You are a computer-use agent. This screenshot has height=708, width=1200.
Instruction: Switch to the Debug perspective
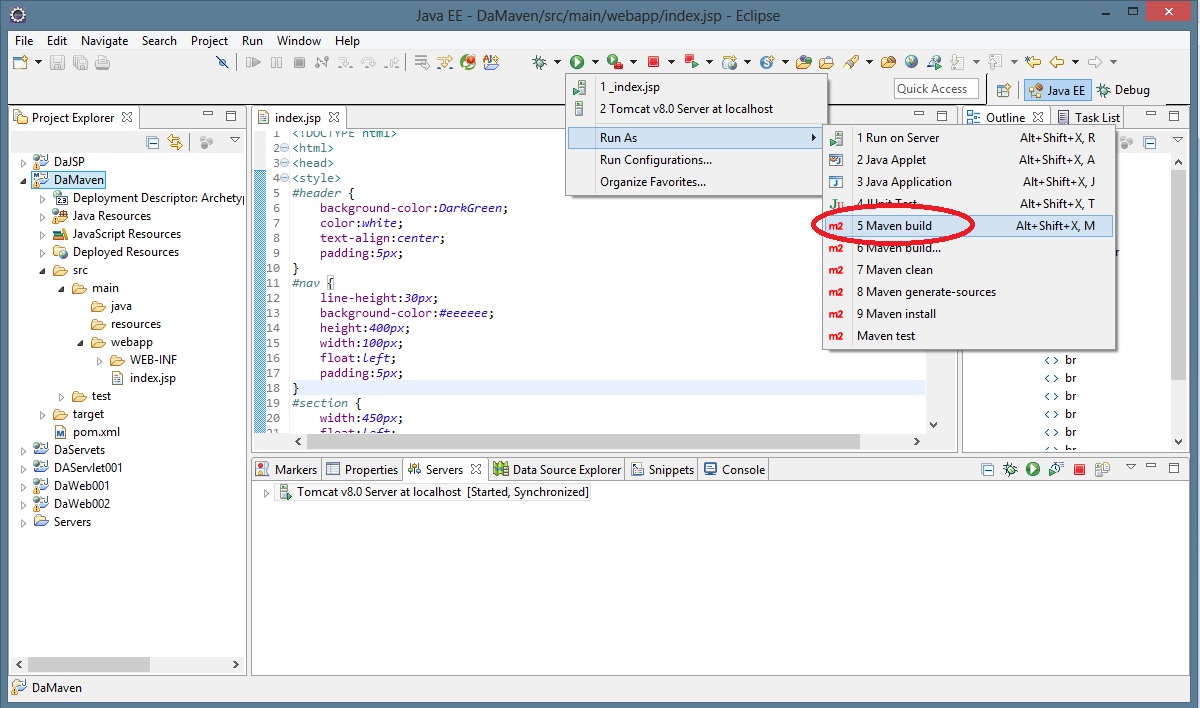click(1124, 90)
